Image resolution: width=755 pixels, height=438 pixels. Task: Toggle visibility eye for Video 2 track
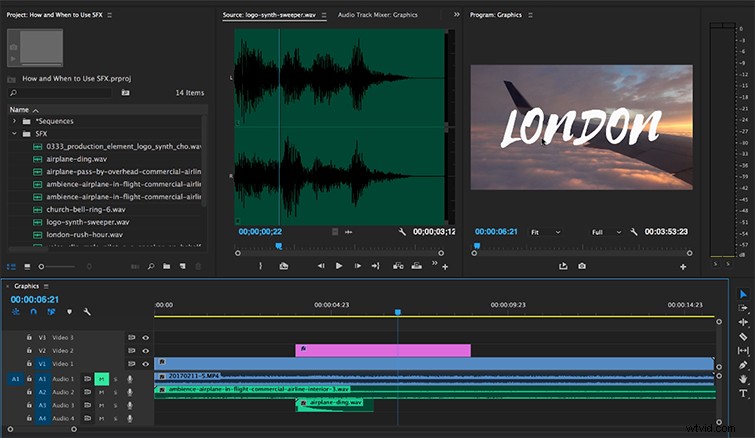point(145,351)
